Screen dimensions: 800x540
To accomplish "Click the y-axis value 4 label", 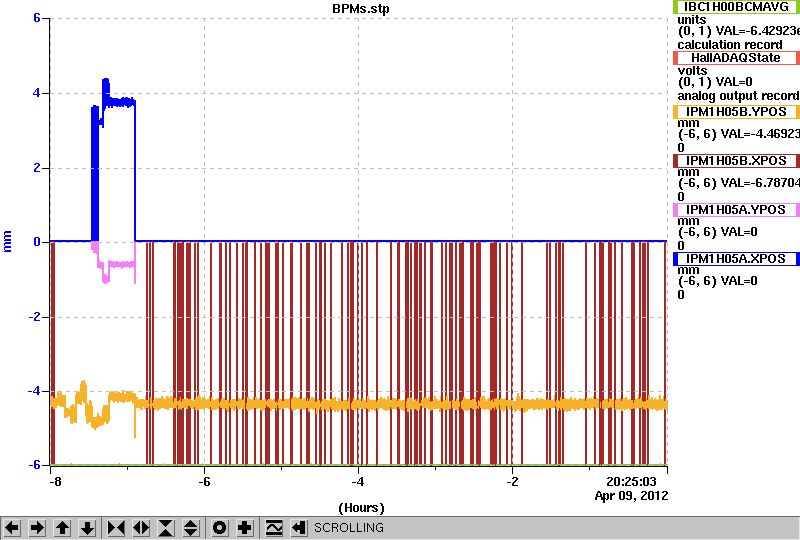I will tap(37, 93).
